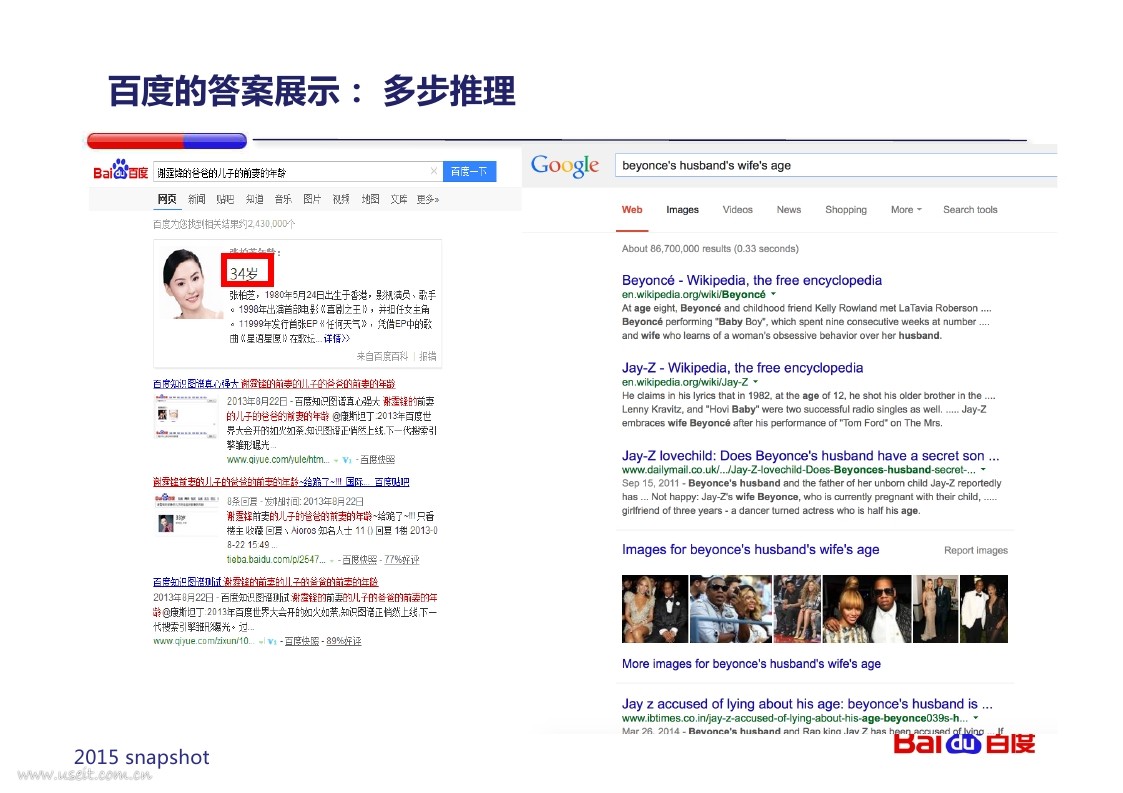
Task: Open 百度快照 of the qiyue.com/yule result
Action: (377, 459)
